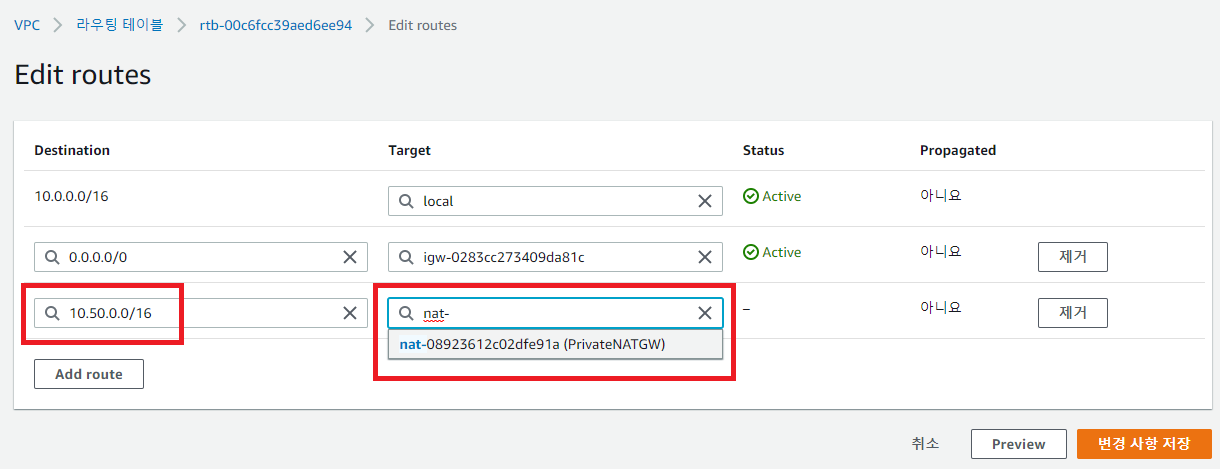Cancel editing with 취소
The height and width of the screenshot is (469, 1220).
[x=925, y=444]
